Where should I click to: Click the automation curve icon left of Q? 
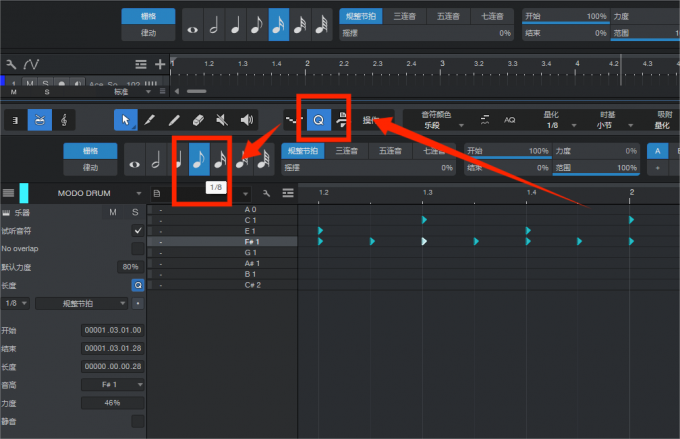tap(293, 120)
